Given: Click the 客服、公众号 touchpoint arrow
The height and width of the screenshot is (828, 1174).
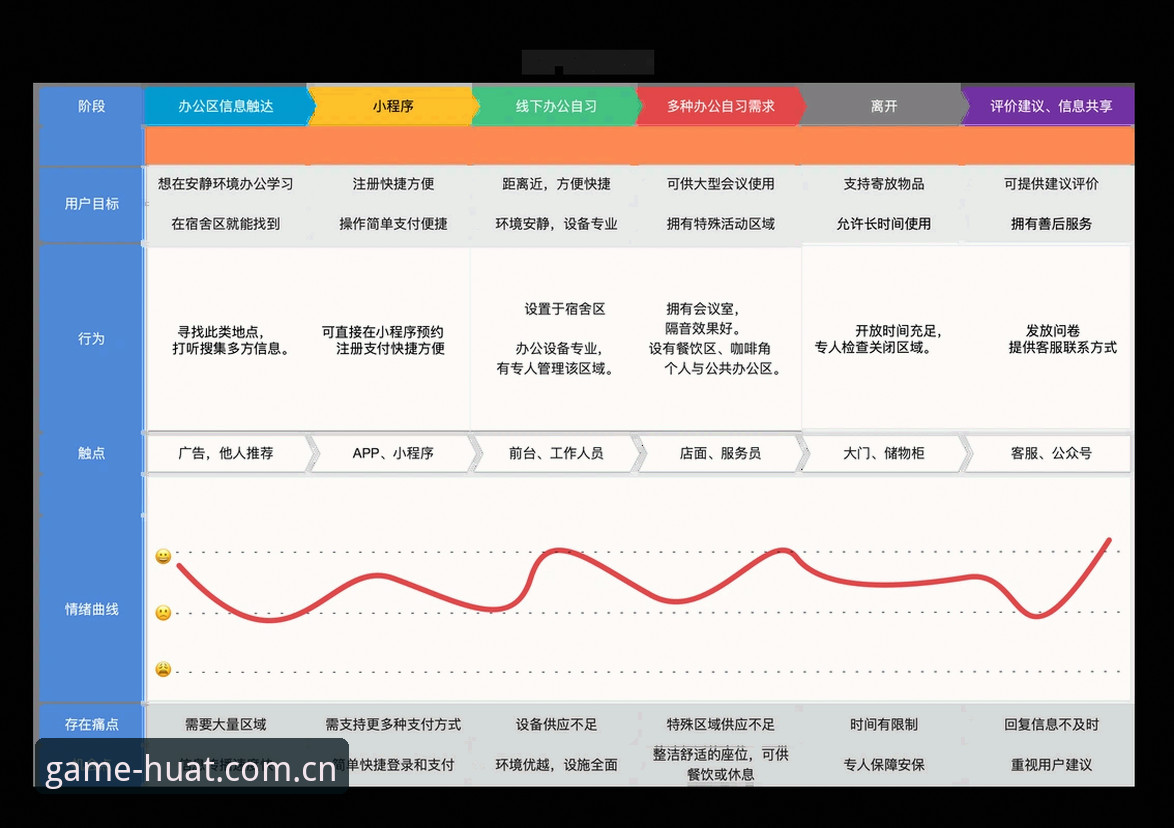Looking at the screenshot, I should pos(1050,453).
